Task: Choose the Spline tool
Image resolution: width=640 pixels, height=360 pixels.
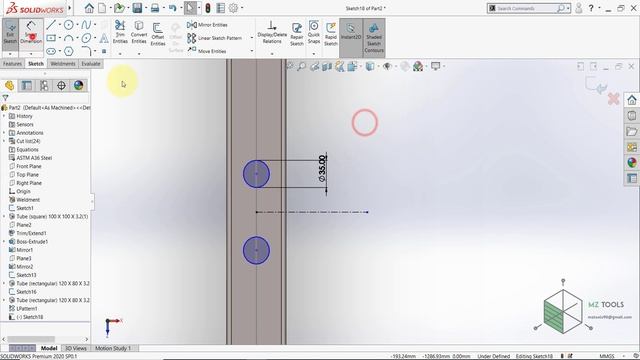Action: point(86,25)
